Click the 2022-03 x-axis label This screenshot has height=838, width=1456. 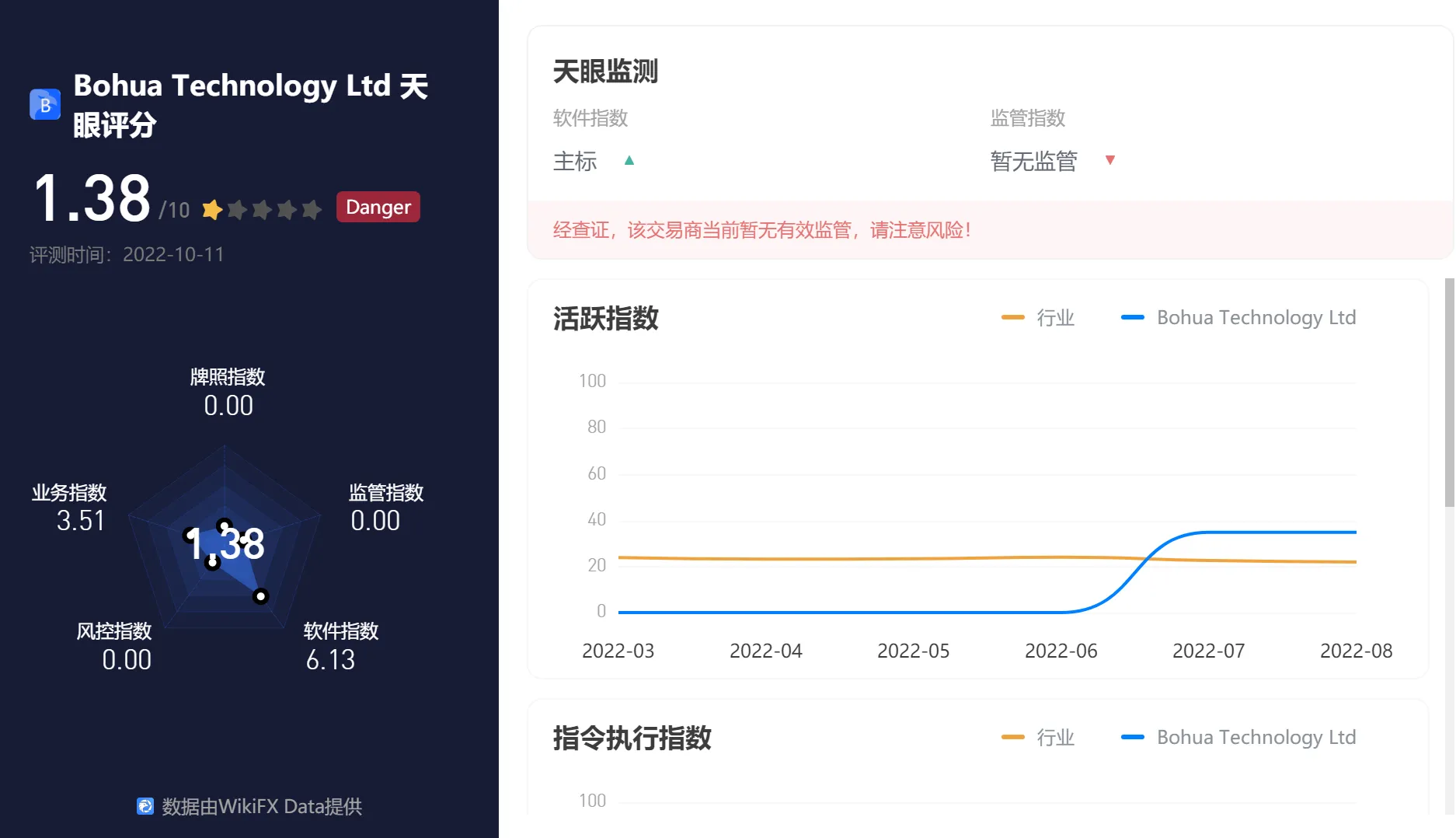pos(618,651)
